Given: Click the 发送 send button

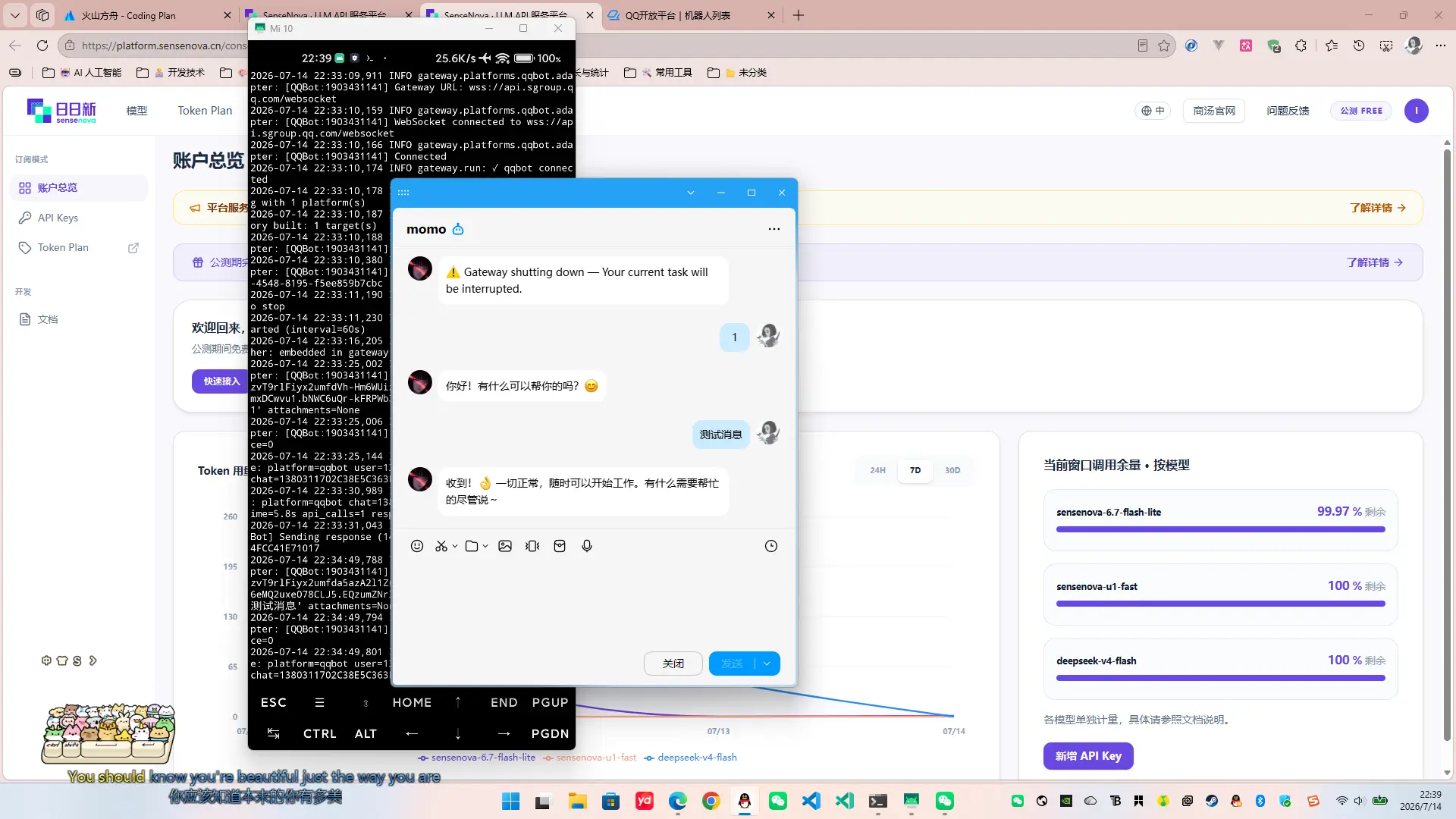Looking at the screenshot, I should 732,664.
